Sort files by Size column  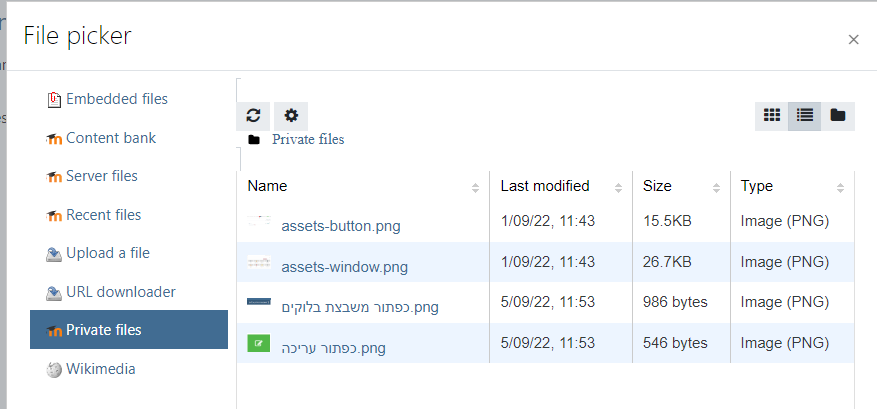(657, 186)
